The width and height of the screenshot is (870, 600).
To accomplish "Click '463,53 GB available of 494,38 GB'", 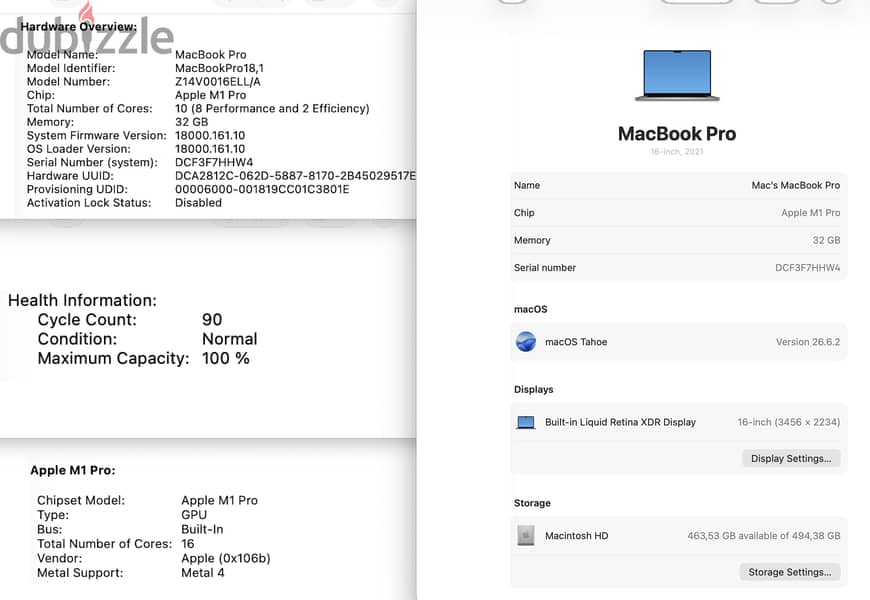I will coord(763,536).
